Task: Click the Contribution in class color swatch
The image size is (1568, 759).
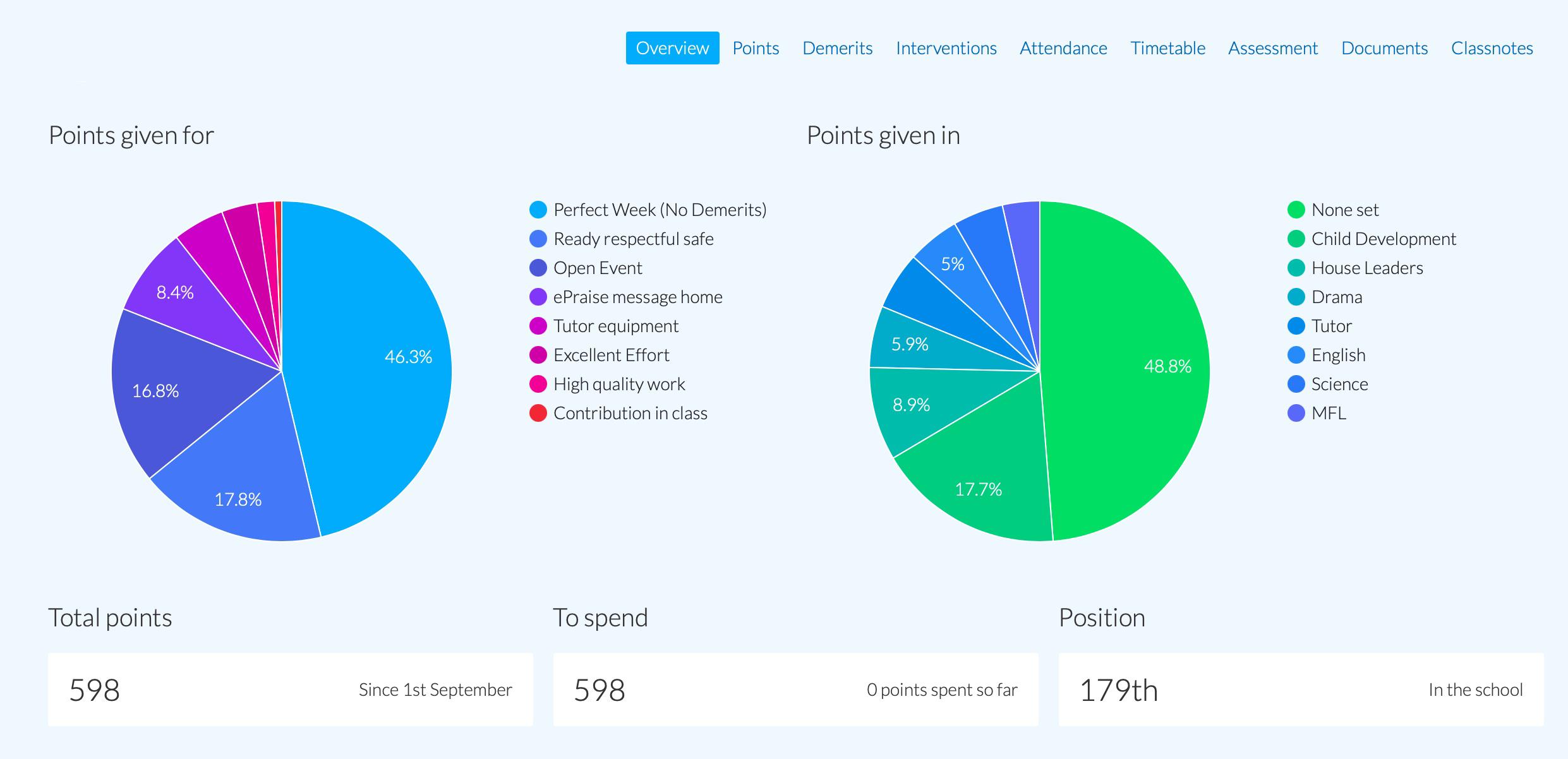Action: (538, 413)
